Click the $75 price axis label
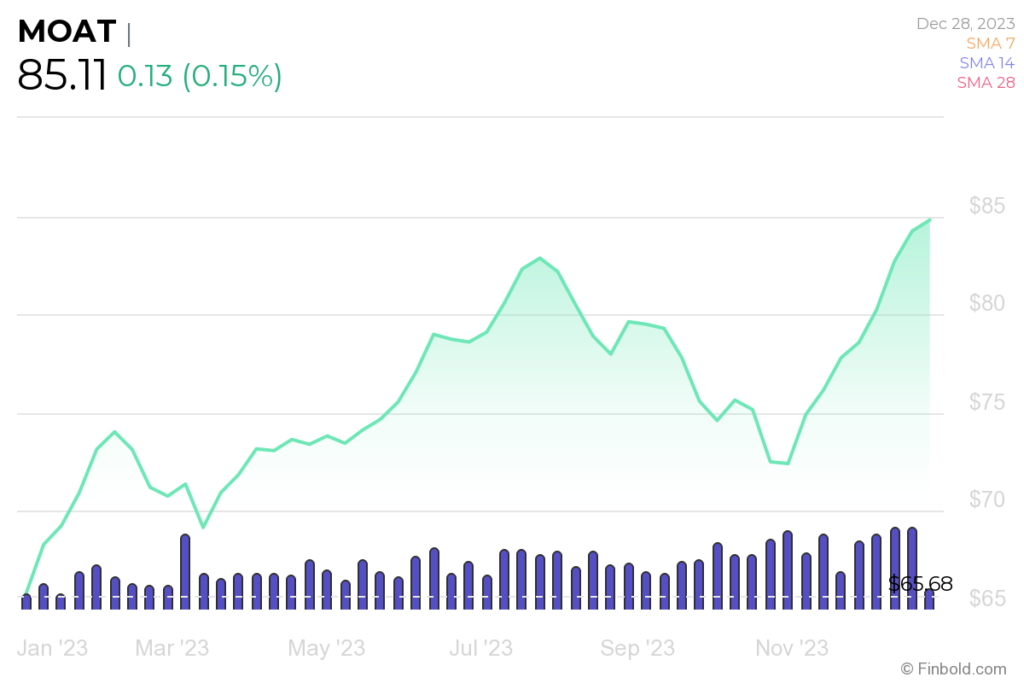 (x=986, y=402)
